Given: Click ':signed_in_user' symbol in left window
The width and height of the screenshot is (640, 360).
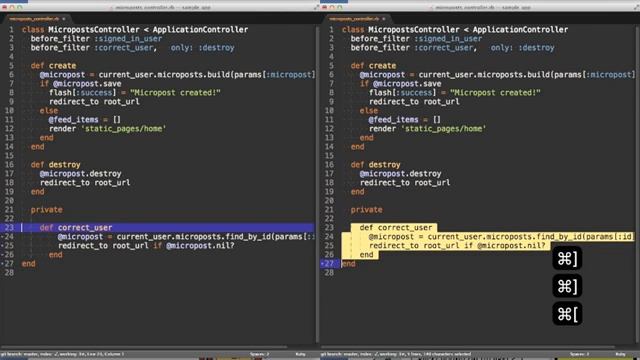Looking at the screenshot, I should pyautogui.click(x=128, y=39).
